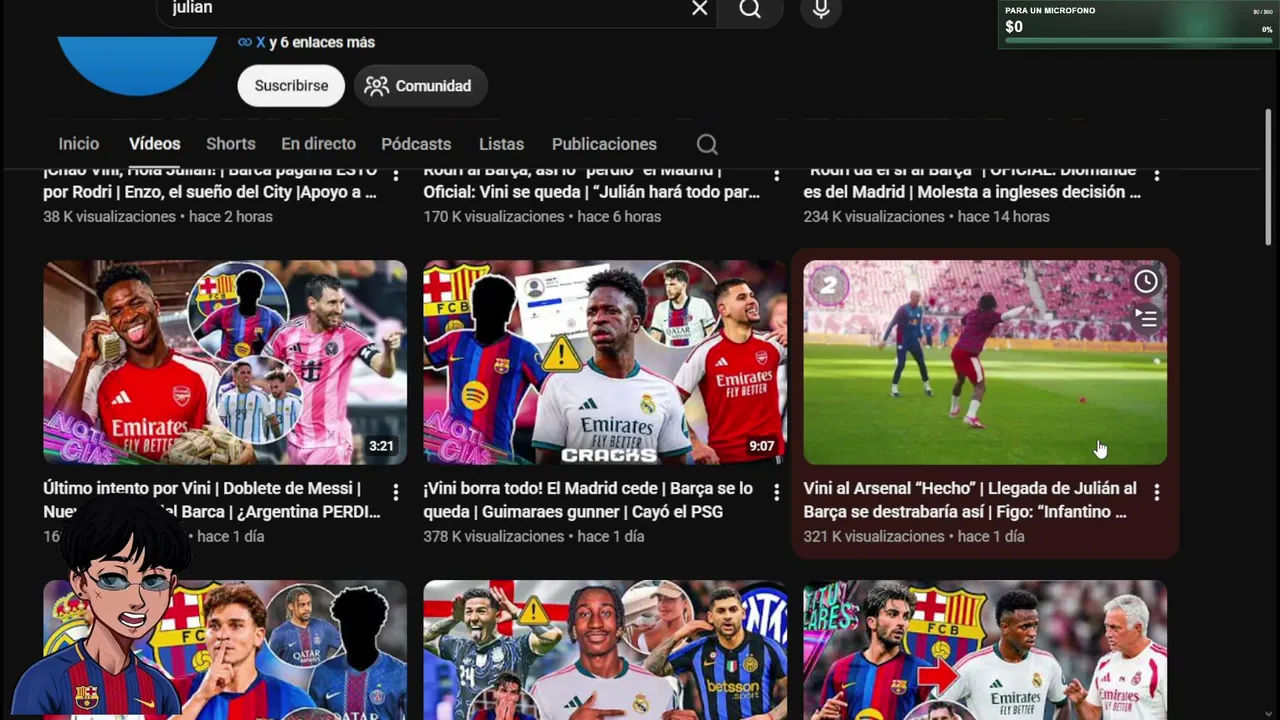1280x720 pixels.
Task: Open options for the 38 K views video
Action: click(396, 175)
